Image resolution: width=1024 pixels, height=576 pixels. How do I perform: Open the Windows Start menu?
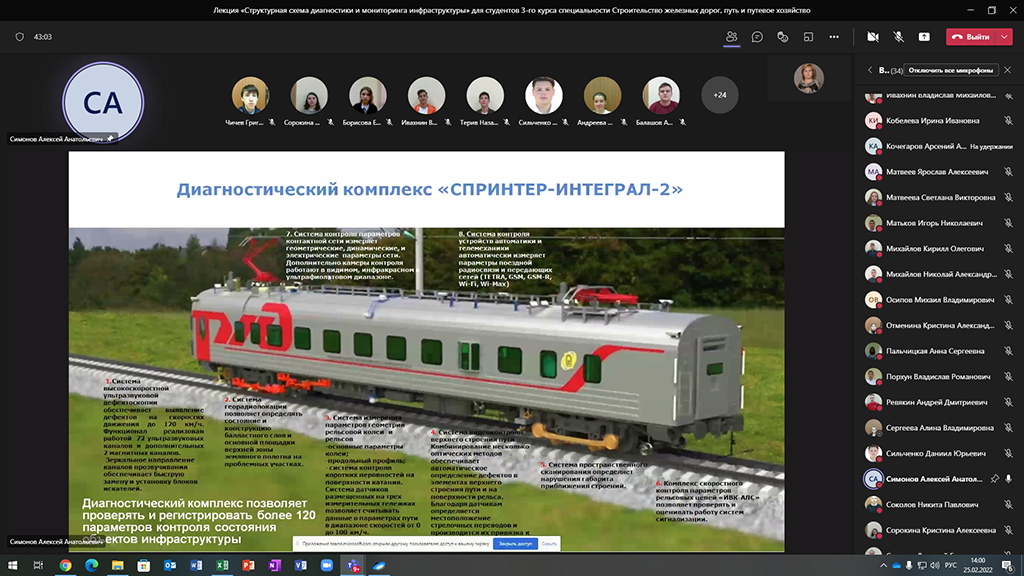(x=12, y=566)
